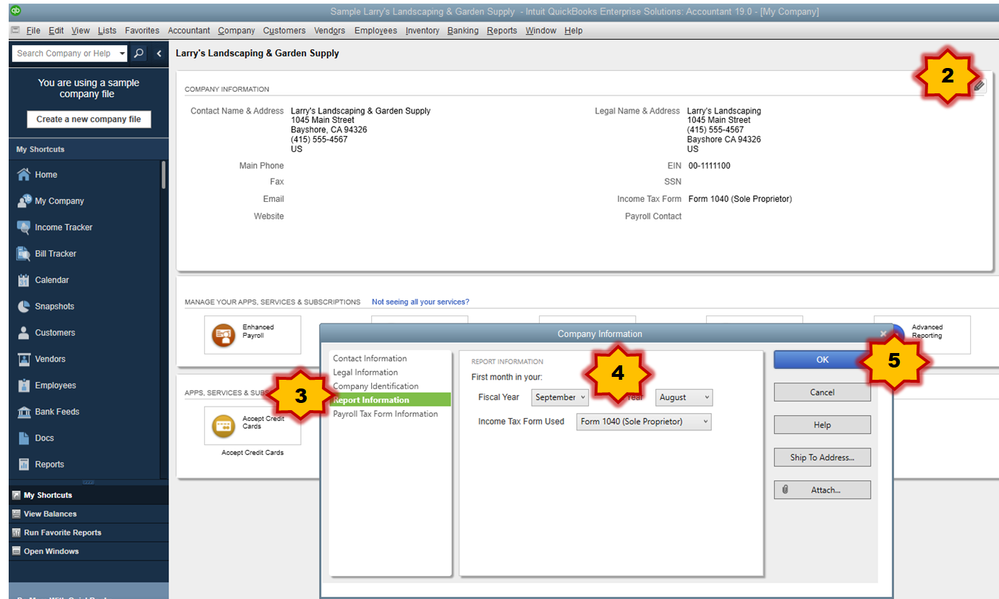The height and width of the screenshot is (599, 999).
Task: Click the Attach button
Action: 822,490
